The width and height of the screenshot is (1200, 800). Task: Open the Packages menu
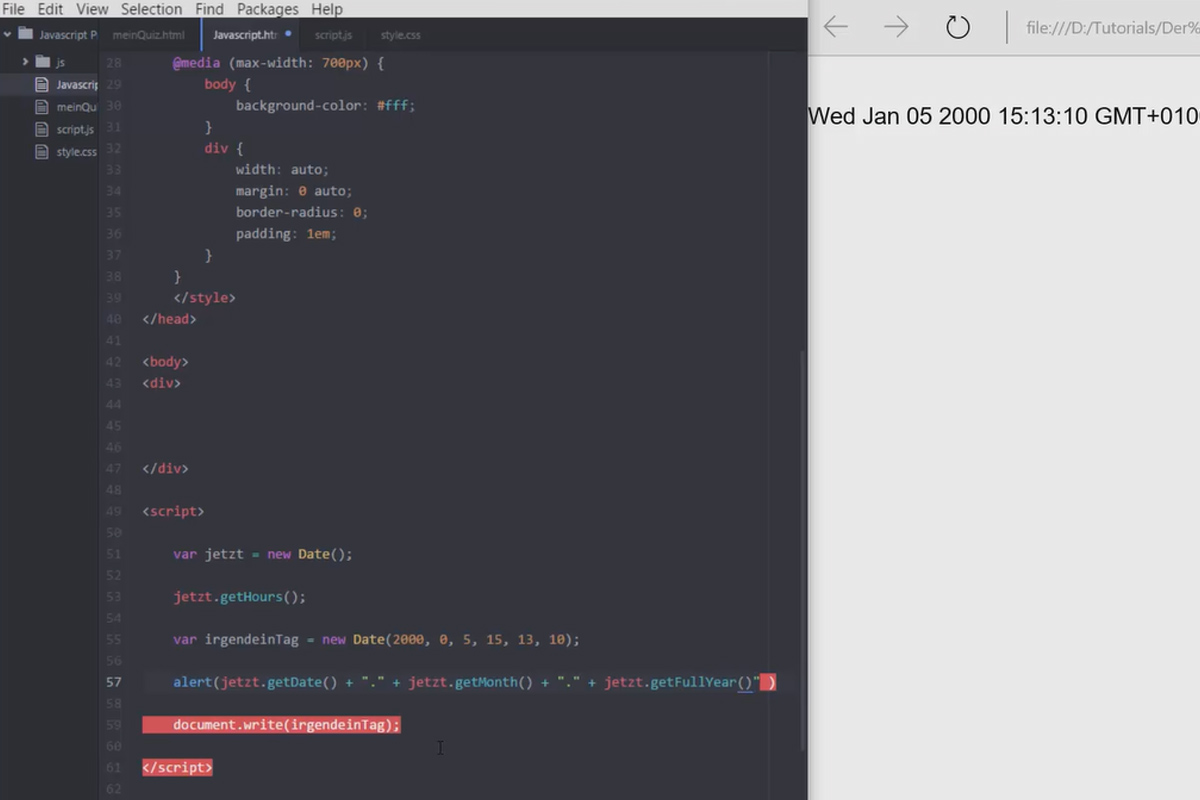point(268,9)
